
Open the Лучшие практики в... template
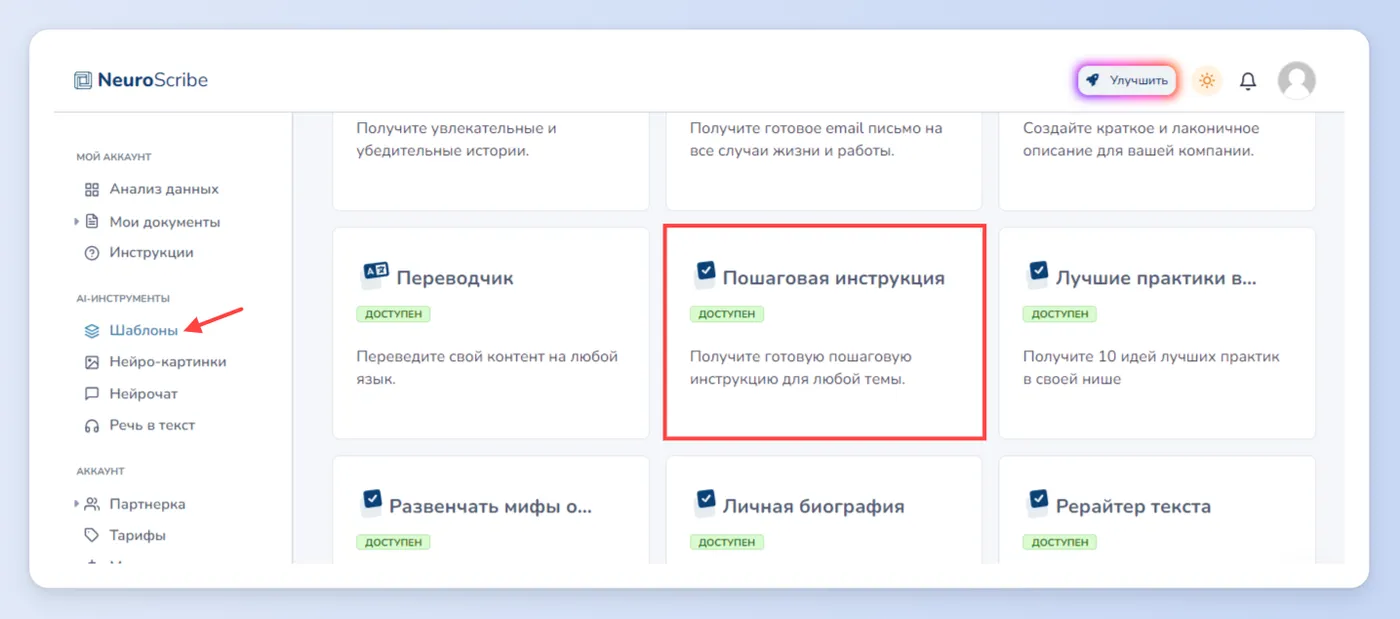pos(1157,333)
